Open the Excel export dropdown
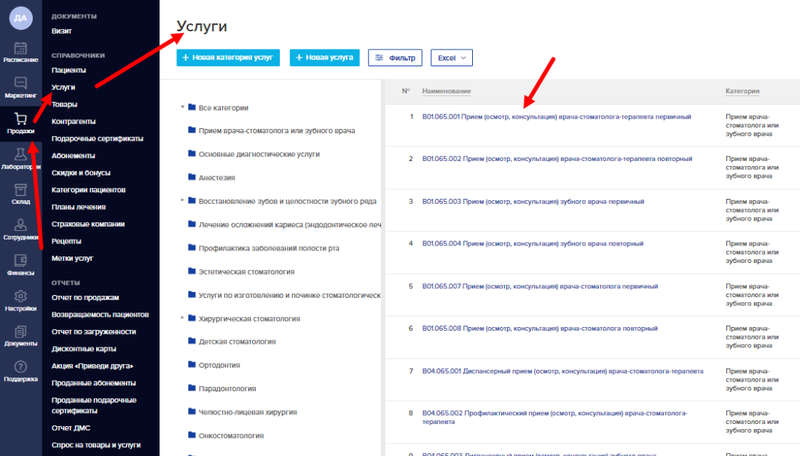Screen dimensions: 800x456 point(451,58)
